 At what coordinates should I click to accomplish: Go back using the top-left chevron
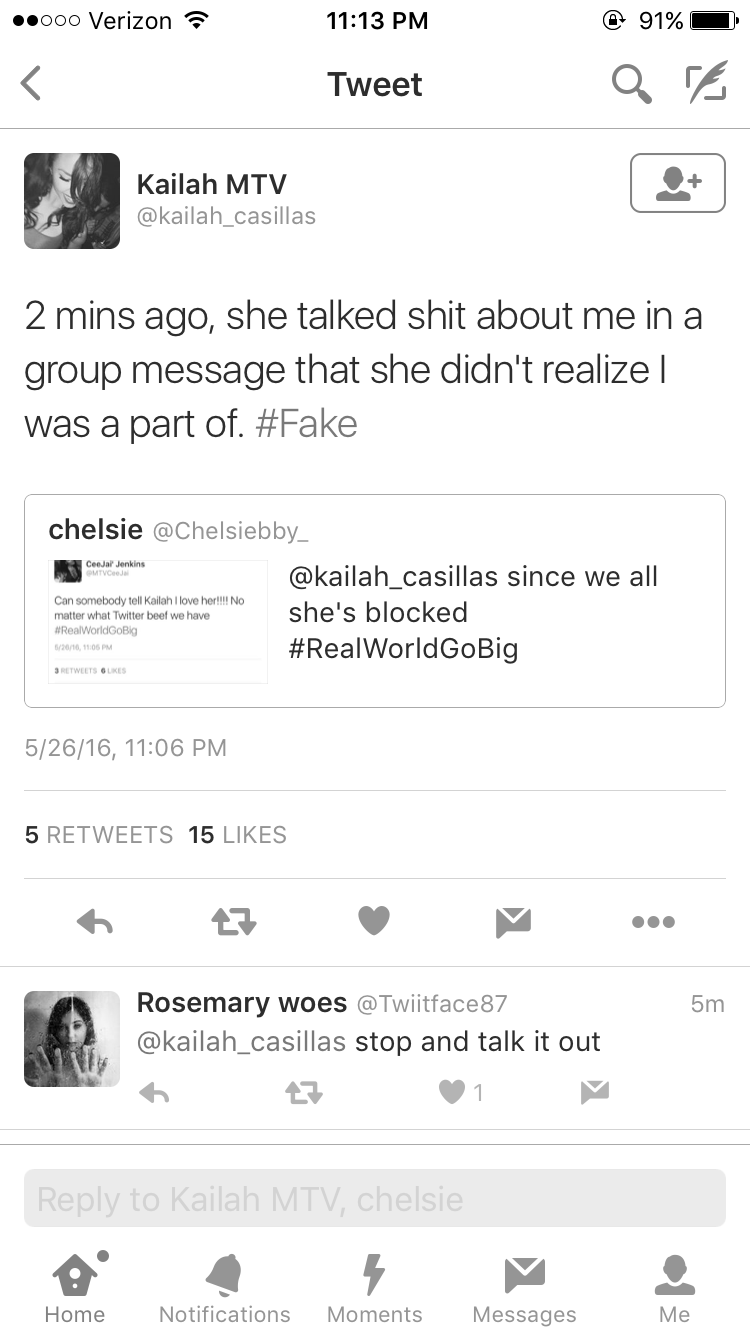31,84
